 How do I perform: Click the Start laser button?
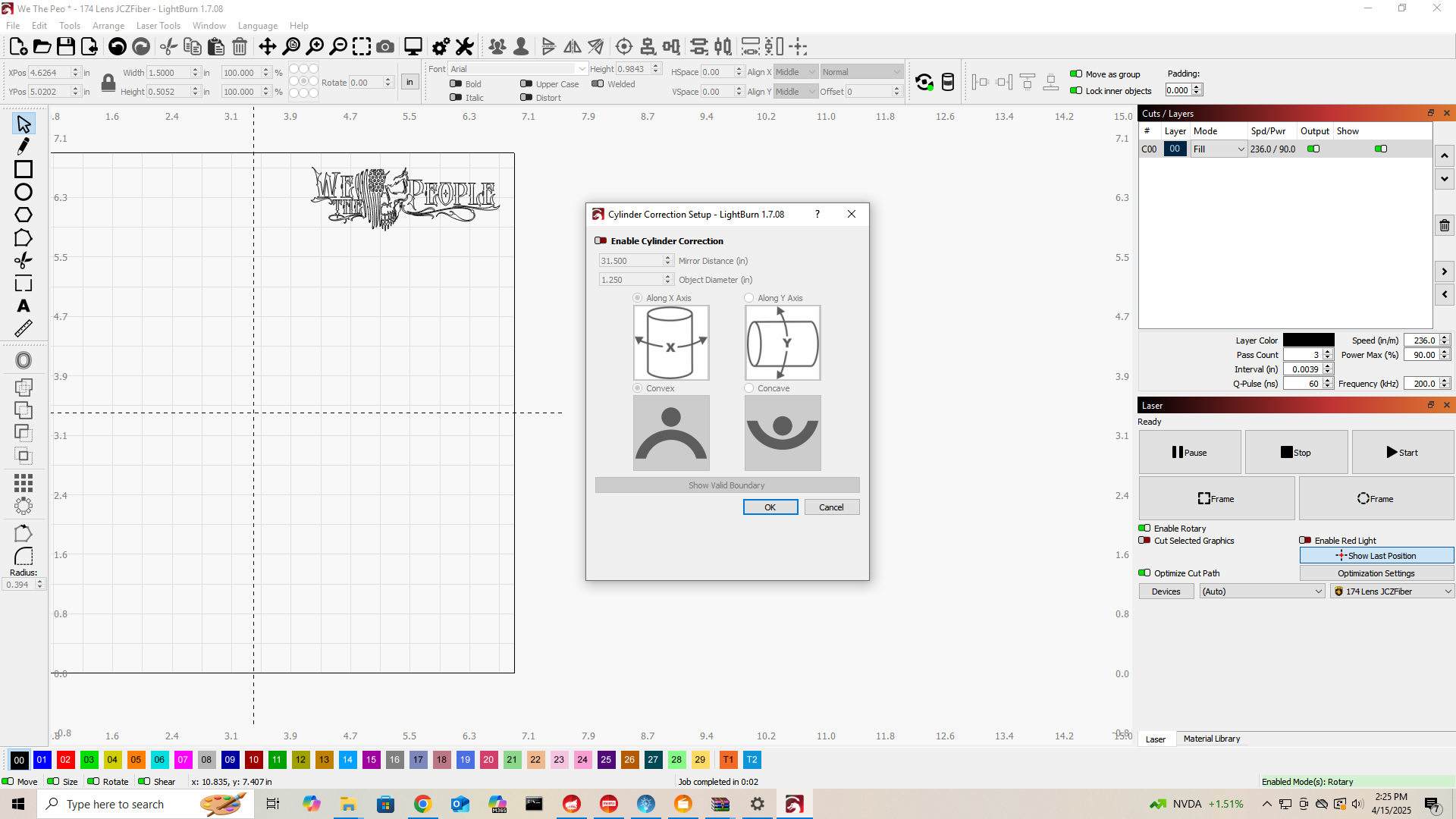pyautogui.click(x=1403, y=453)
